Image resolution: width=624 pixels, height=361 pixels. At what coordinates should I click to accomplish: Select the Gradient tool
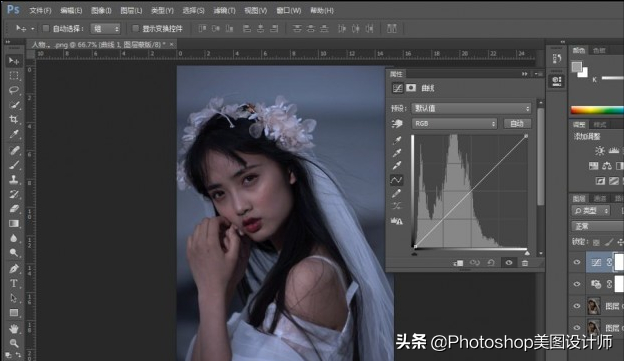pos(14,223)
